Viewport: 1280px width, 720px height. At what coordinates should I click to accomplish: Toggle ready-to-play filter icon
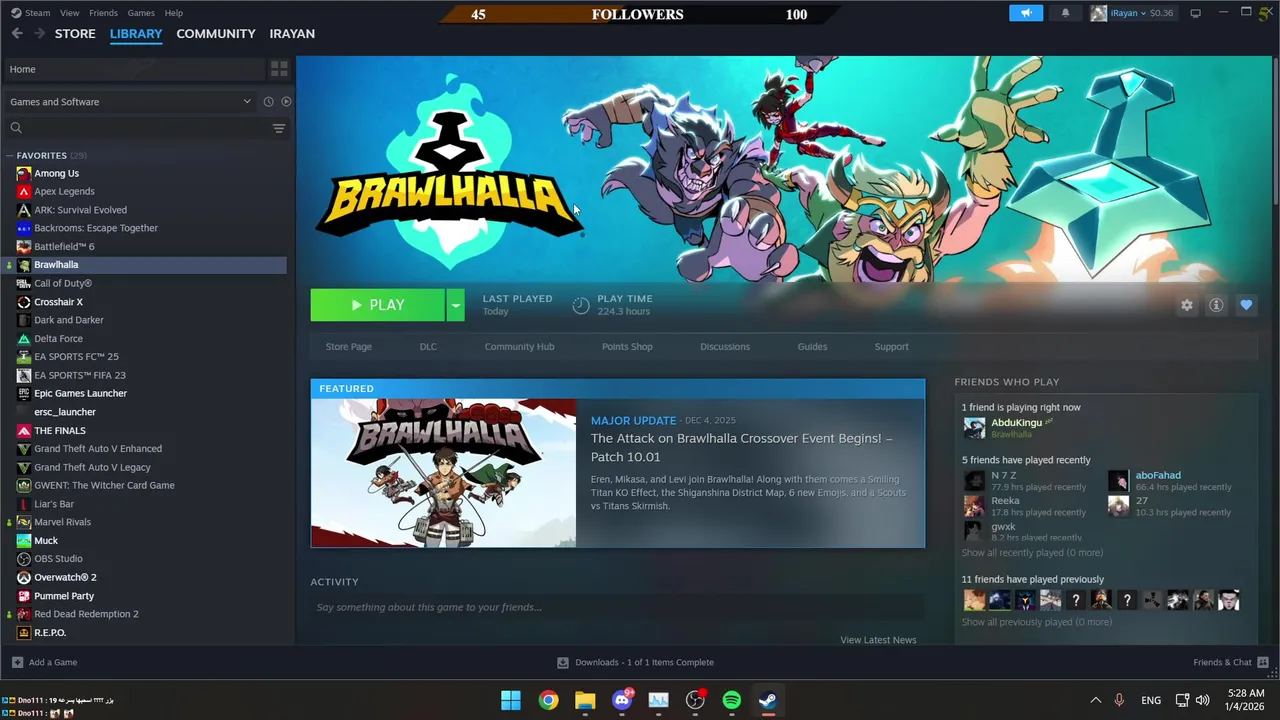point(286,102)
